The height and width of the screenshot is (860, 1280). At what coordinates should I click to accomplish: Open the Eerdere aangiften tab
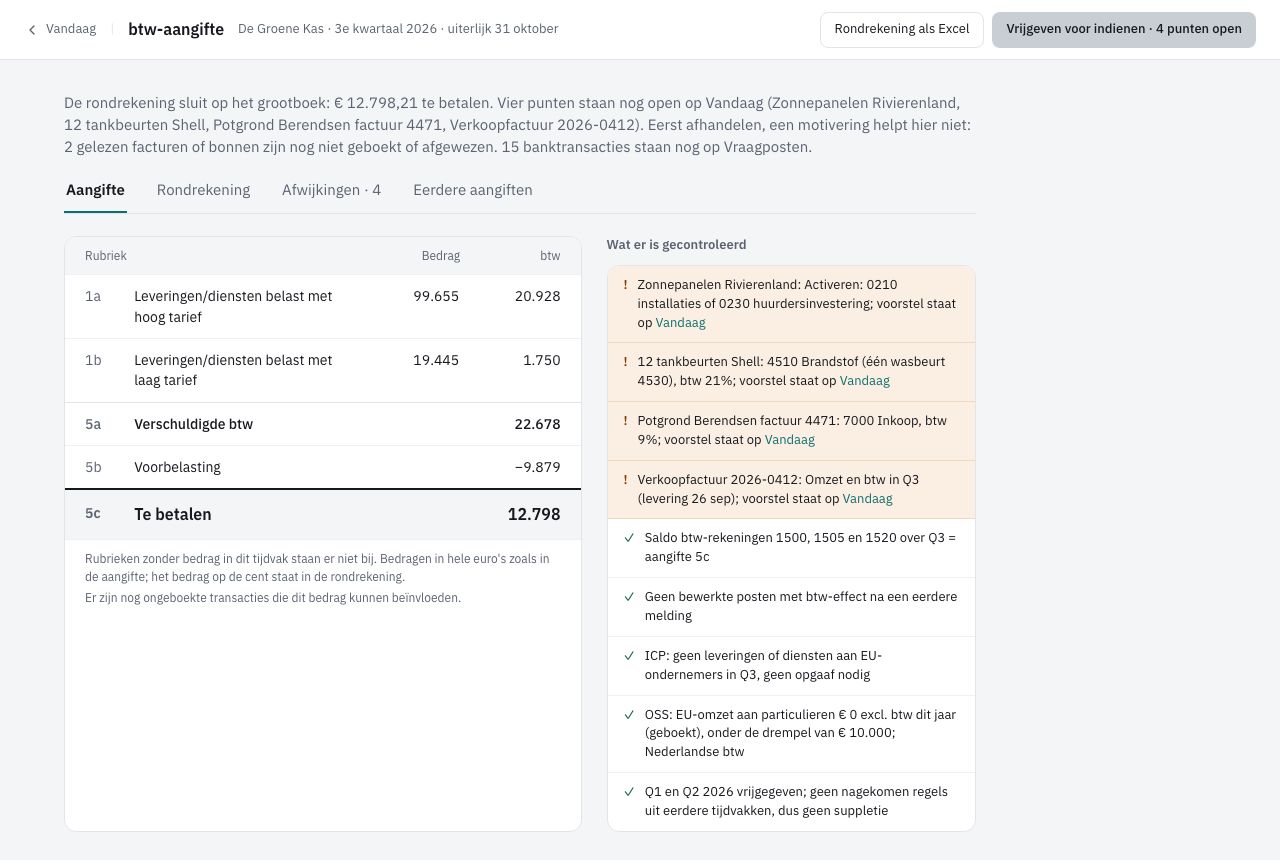tap(473, 190)
